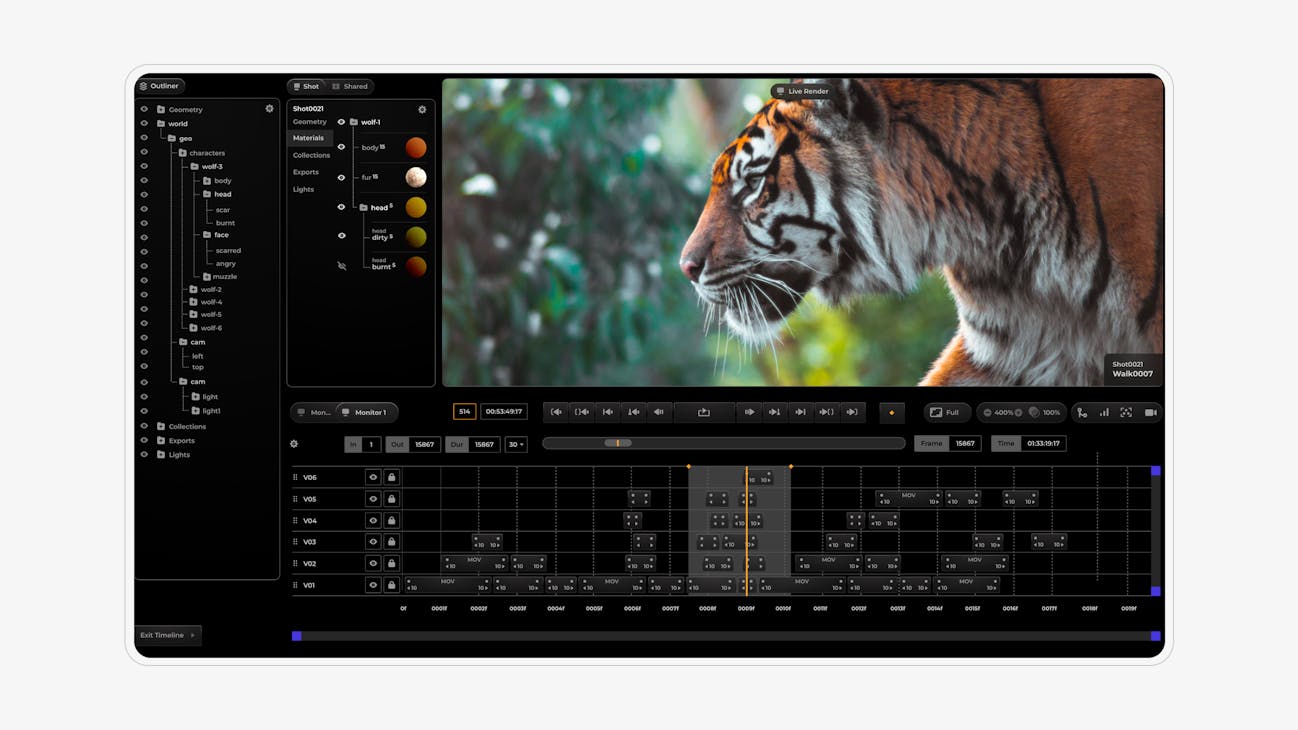Lock the V05 track
The width and height of the screenshot is (1298, 730).
(392, 499)
